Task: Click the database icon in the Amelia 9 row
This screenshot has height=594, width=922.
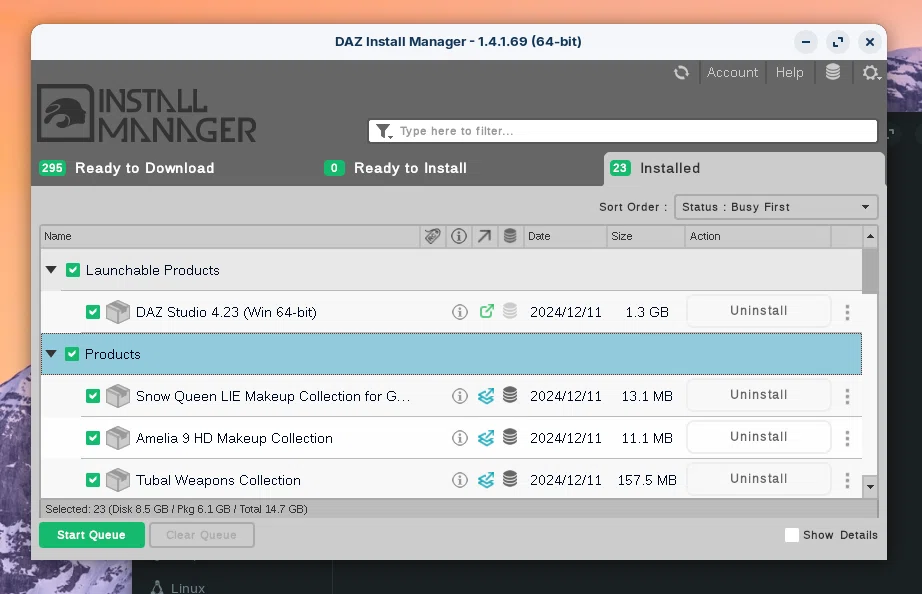Action: point(510,437)
